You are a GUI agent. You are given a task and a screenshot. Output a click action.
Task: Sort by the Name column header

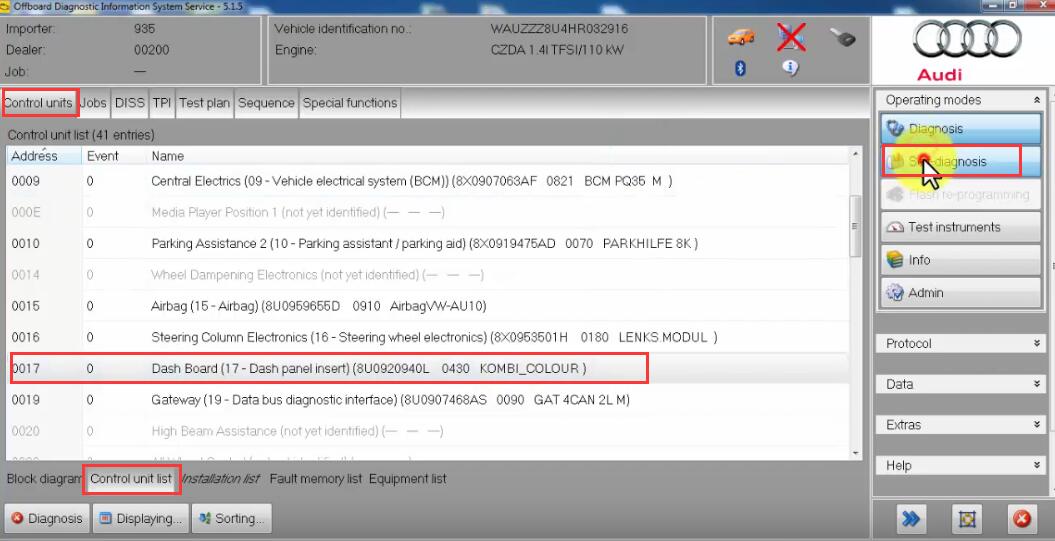(x=498, y=156)
